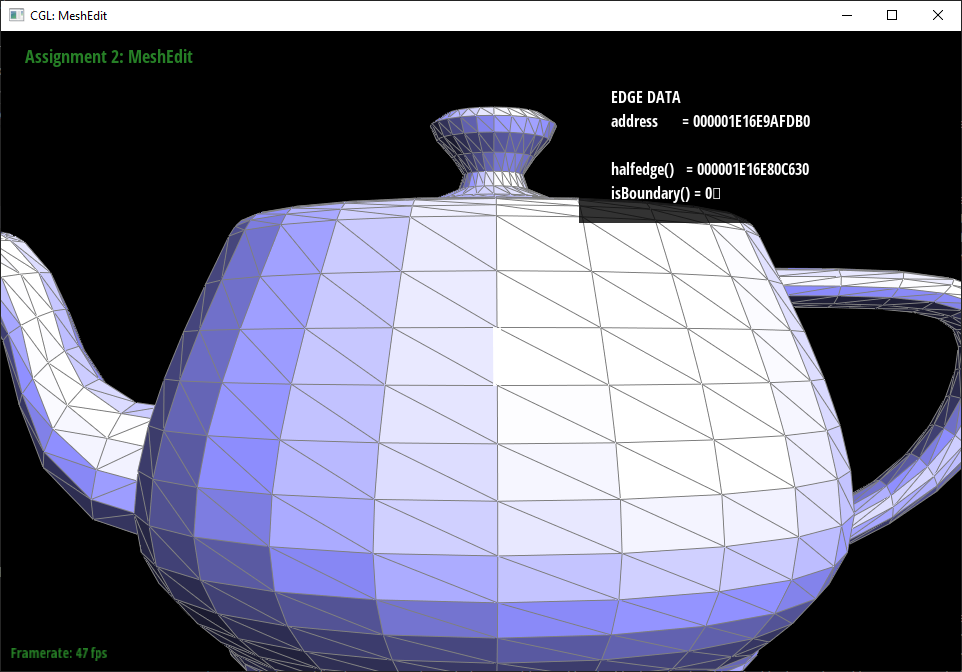This screenshot has height=672, width=962.
Task: Click the missing-glyph box after isBoundary value
Action: tap(717, 194)
